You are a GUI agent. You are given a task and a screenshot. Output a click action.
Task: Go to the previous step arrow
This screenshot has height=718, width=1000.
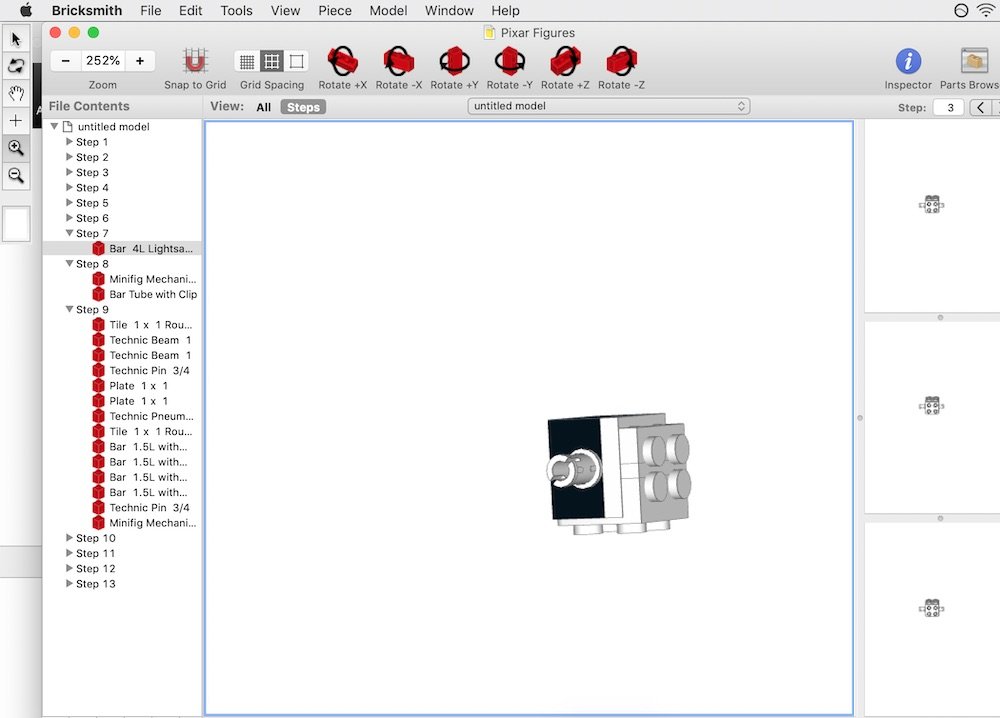[x=980, y=107]
